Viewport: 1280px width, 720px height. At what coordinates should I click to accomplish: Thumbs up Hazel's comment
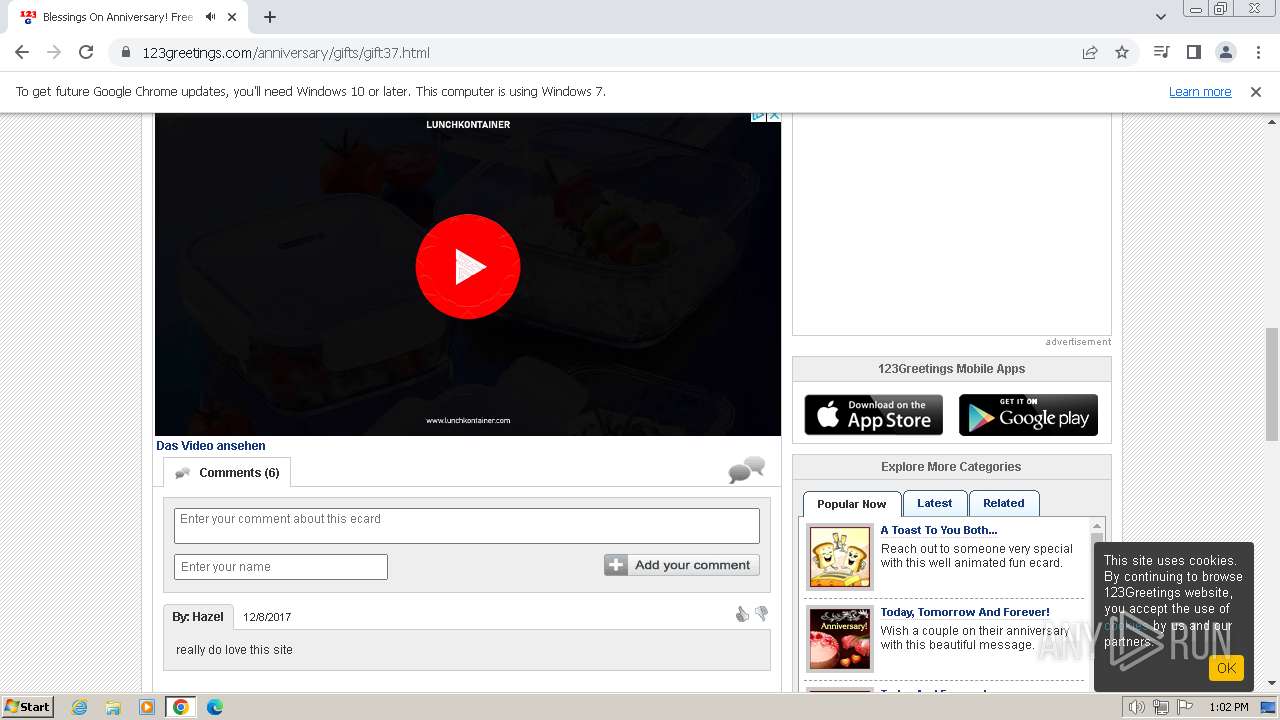click(742, 614)
